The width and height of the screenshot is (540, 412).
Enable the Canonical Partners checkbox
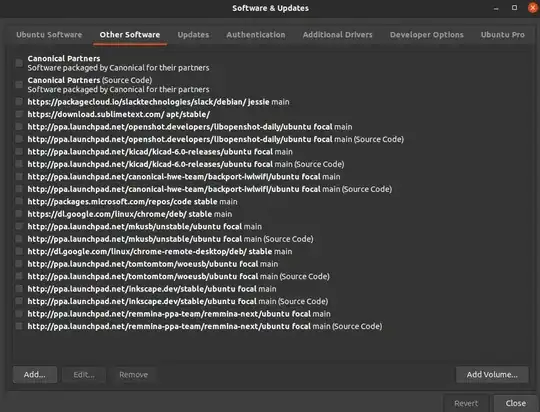(19, 63)
